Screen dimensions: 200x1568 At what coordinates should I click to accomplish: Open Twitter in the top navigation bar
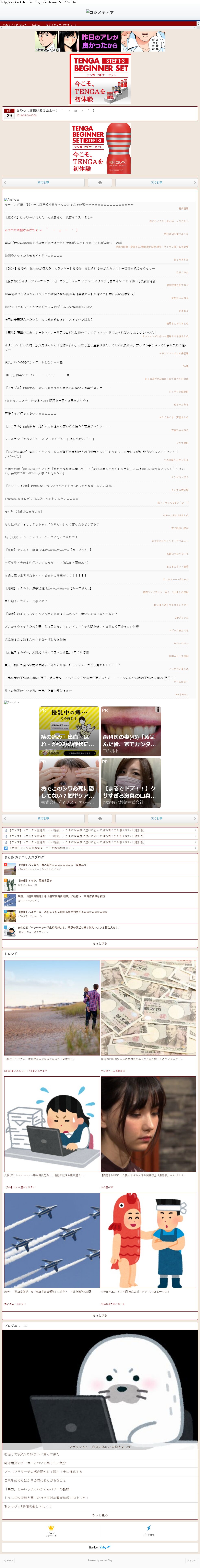click(x=36, y=25)
